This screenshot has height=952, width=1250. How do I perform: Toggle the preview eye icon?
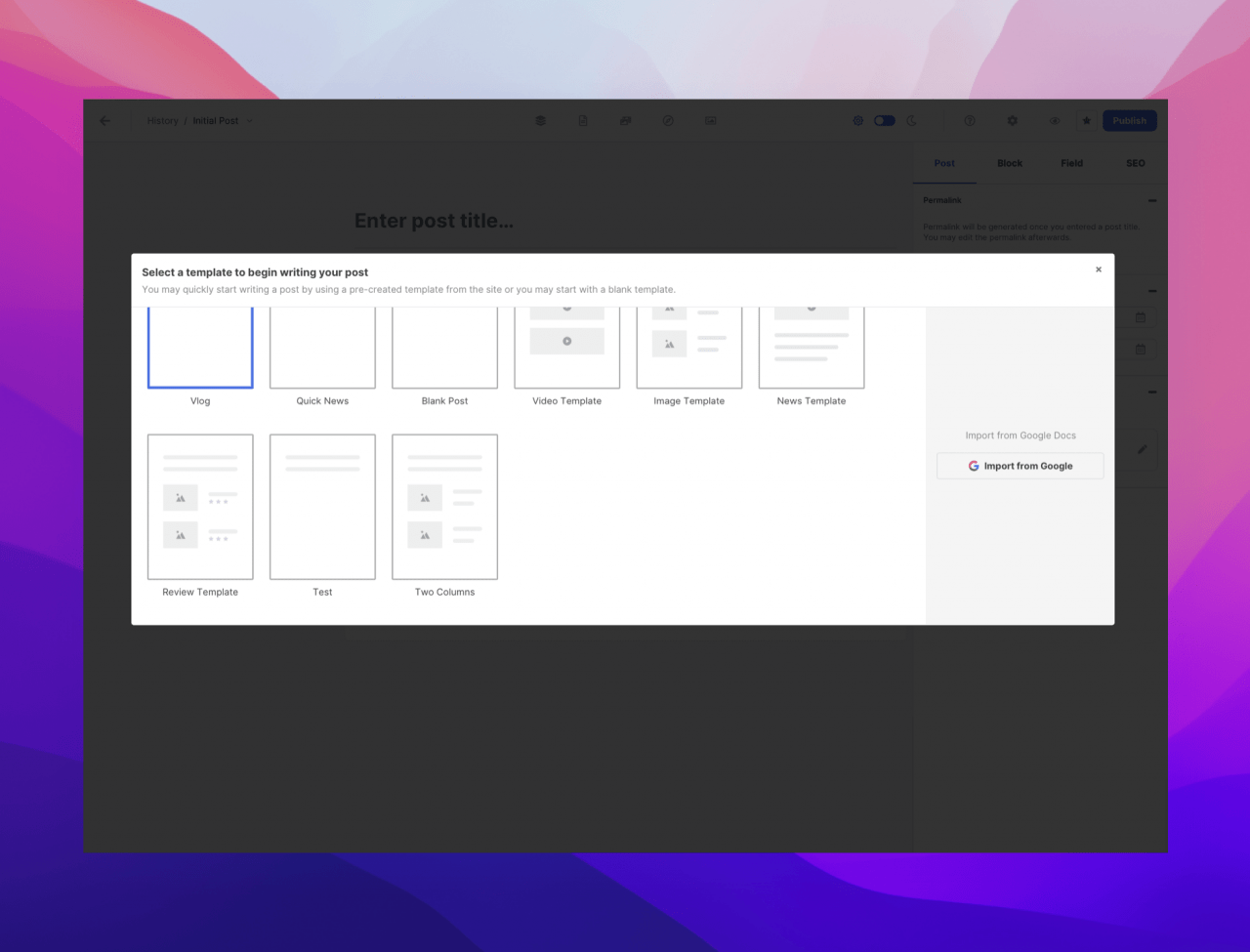pos(1055,121)
